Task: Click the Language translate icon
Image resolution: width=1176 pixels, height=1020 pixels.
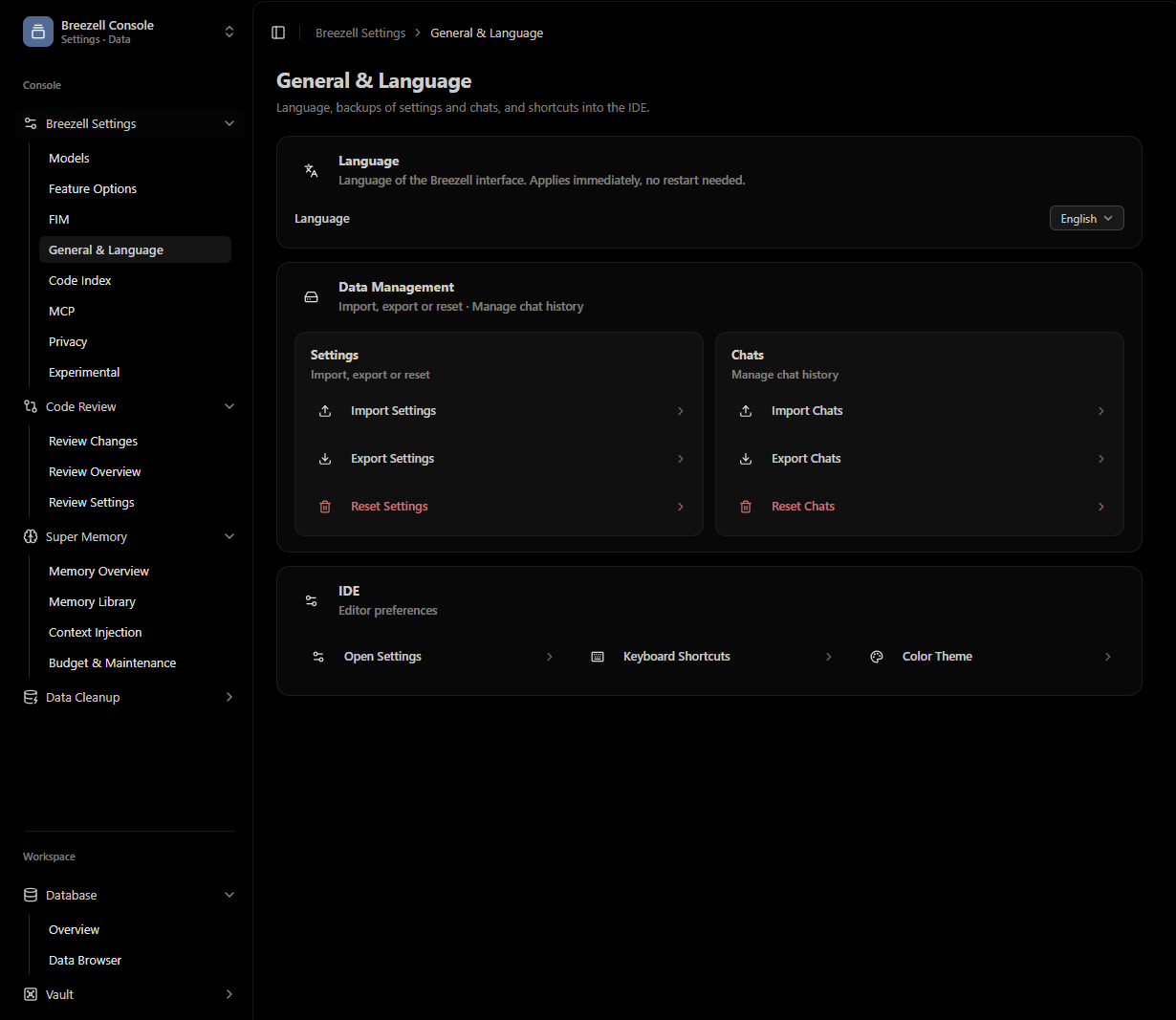Action: pos(311,170)
